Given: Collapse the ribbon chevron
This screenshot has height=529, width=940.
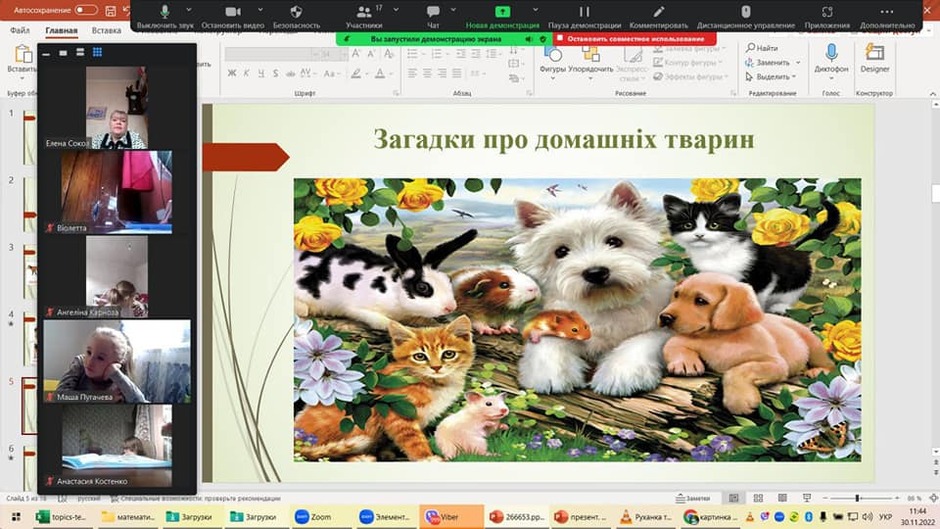Looking at the screenshot, I should pyautogui.click(x=932, y=94).
